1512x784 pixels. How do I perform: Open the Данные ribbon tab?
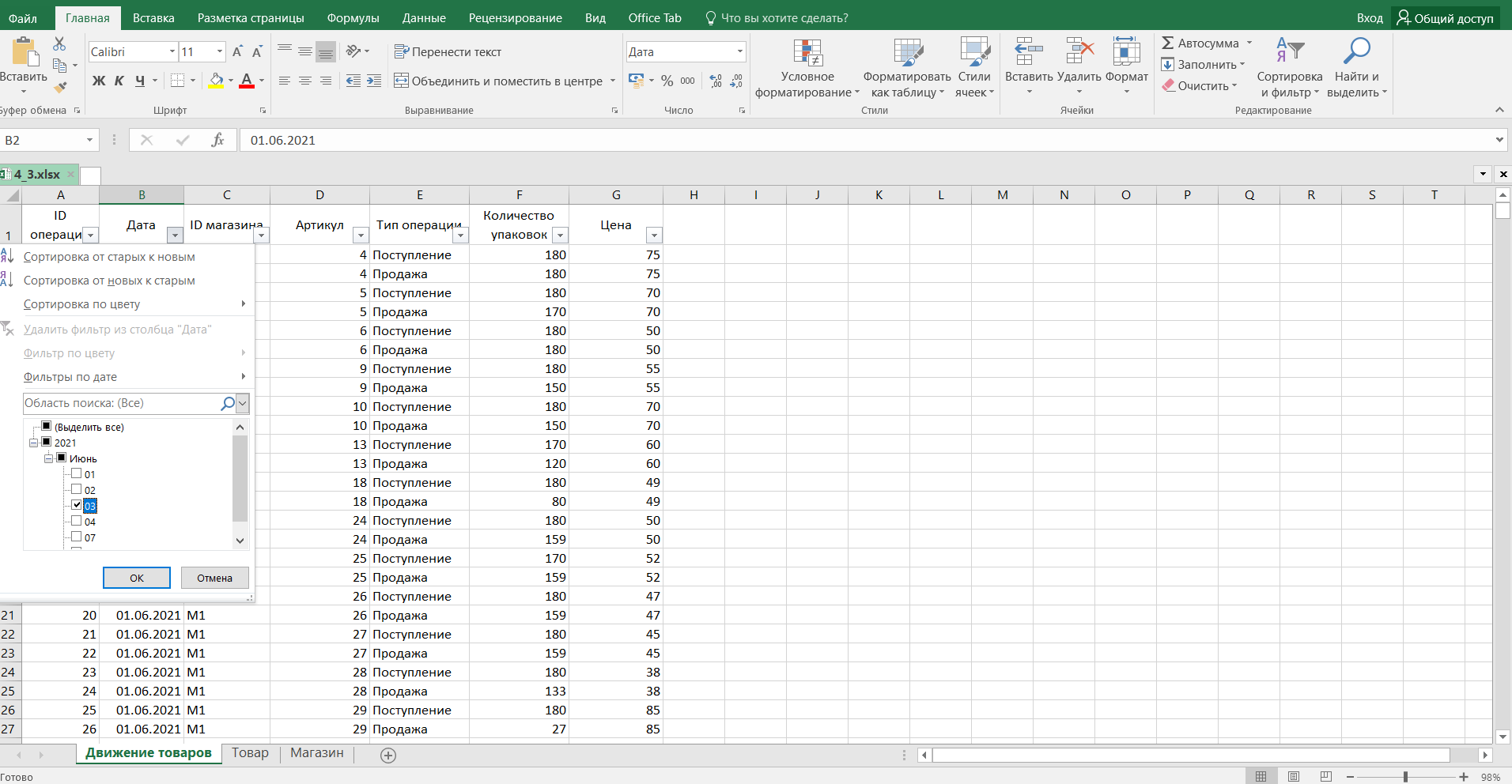[424, 18]
